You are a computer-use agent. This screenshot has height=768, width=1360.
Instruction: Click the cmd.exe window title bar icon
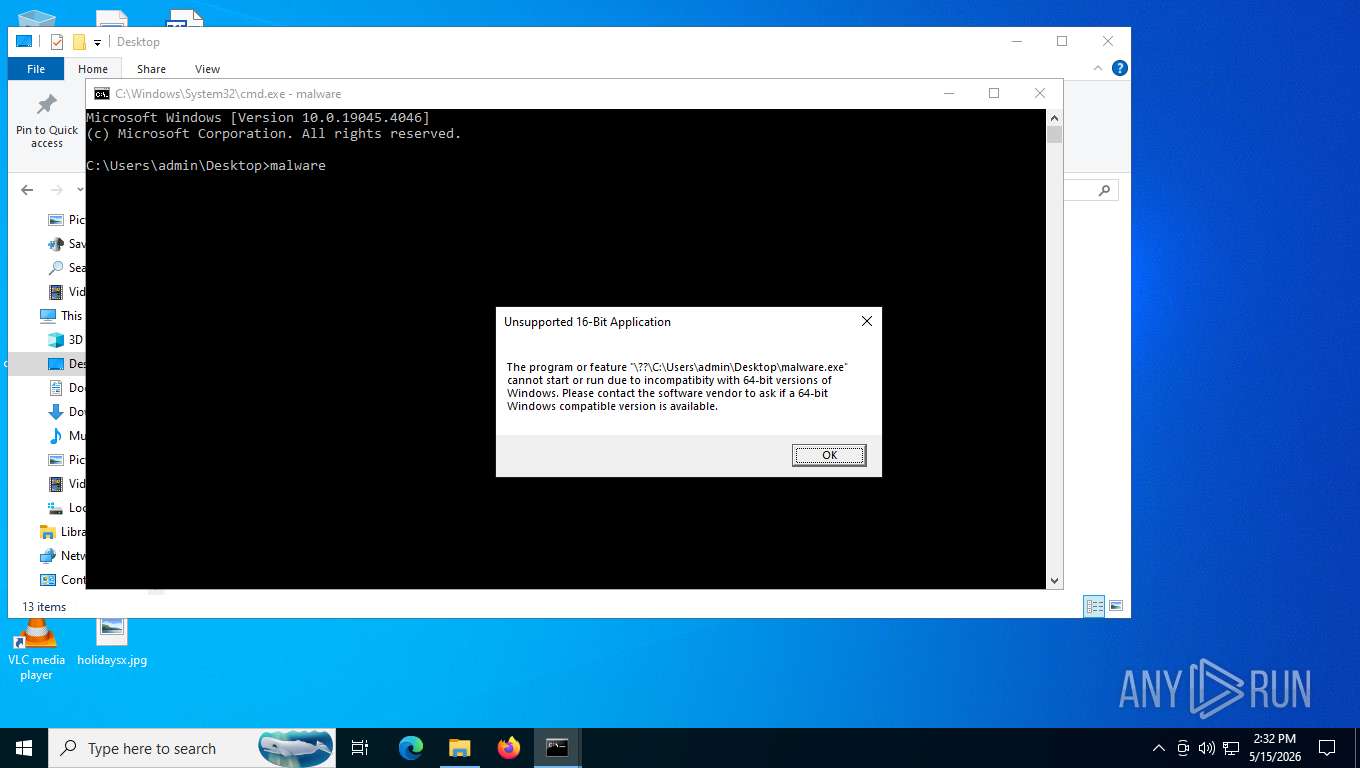pos(102,94)
